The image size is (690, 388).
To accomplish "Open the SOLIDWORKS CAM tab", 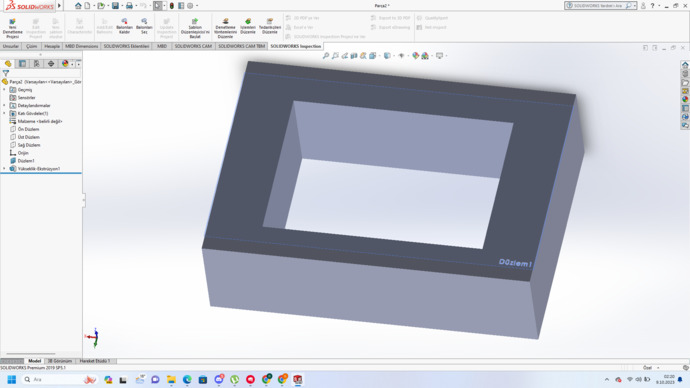I will [x=193, y=46].
